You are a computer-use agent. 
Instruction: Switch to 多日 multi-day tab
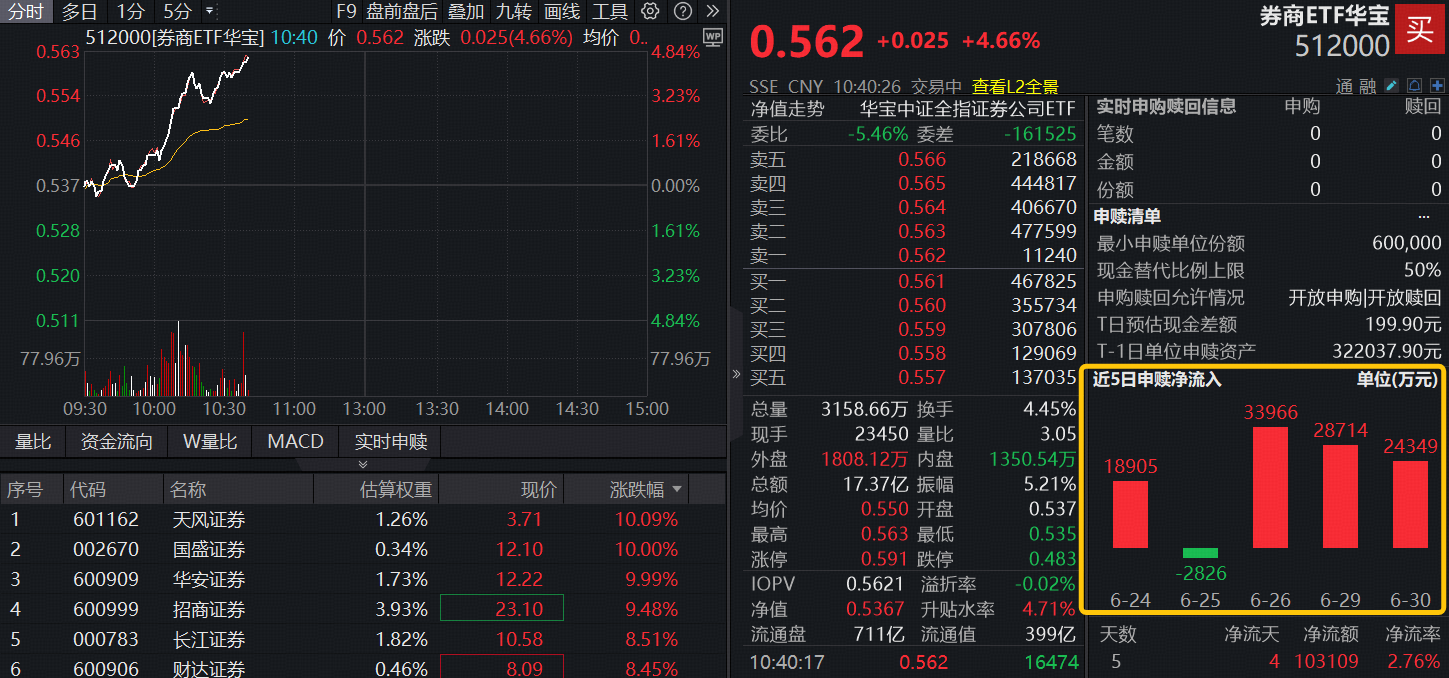pos(80,12)
